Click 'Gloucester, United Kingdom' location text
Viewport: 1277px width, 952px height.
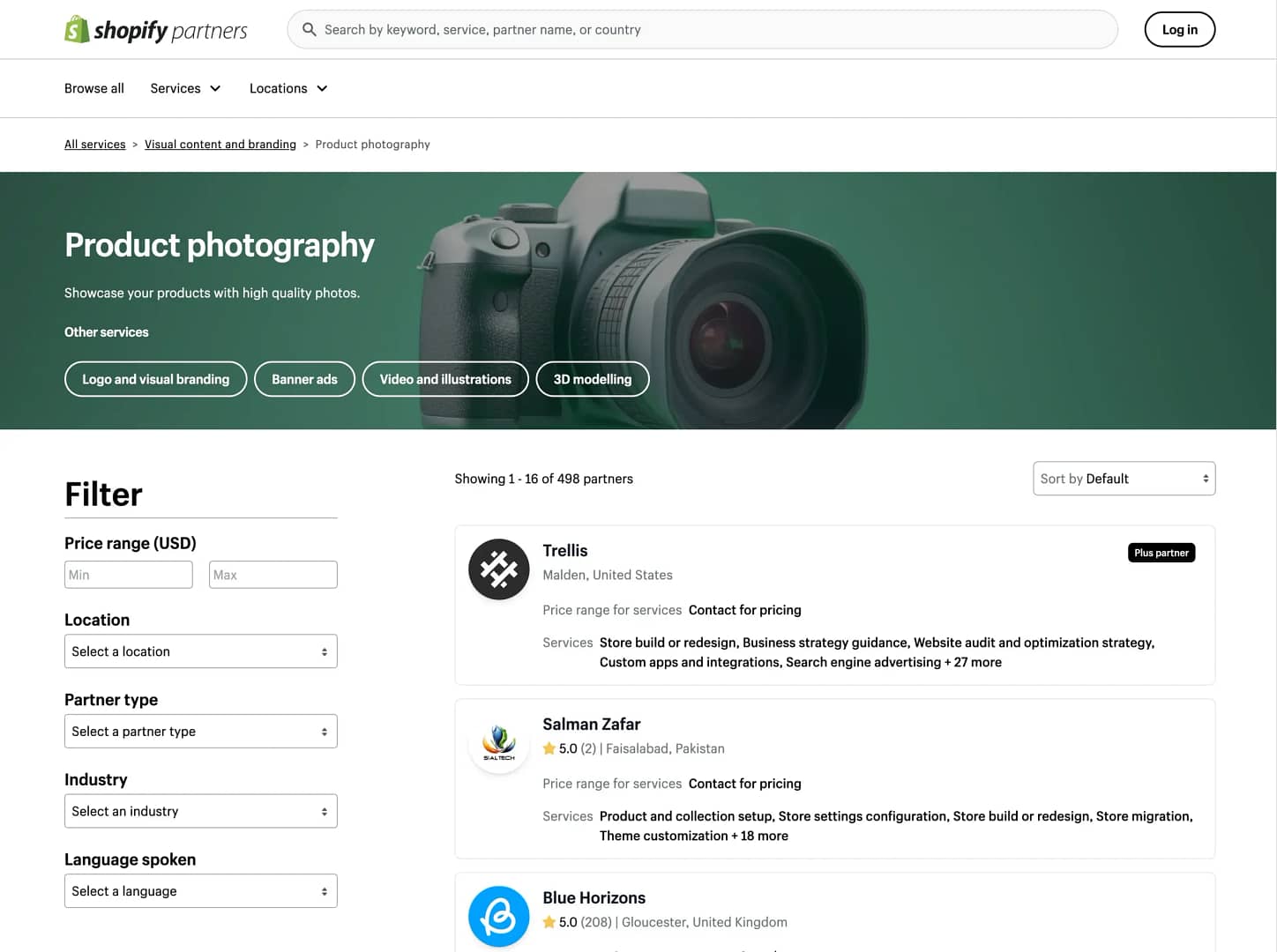click(x=705, y=922)
